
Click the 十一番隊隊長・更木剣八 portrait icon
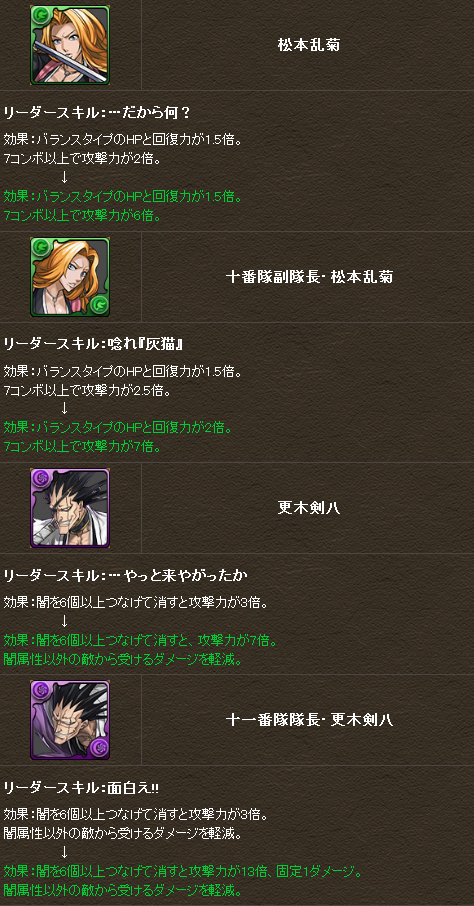click(x=70, y=720)
